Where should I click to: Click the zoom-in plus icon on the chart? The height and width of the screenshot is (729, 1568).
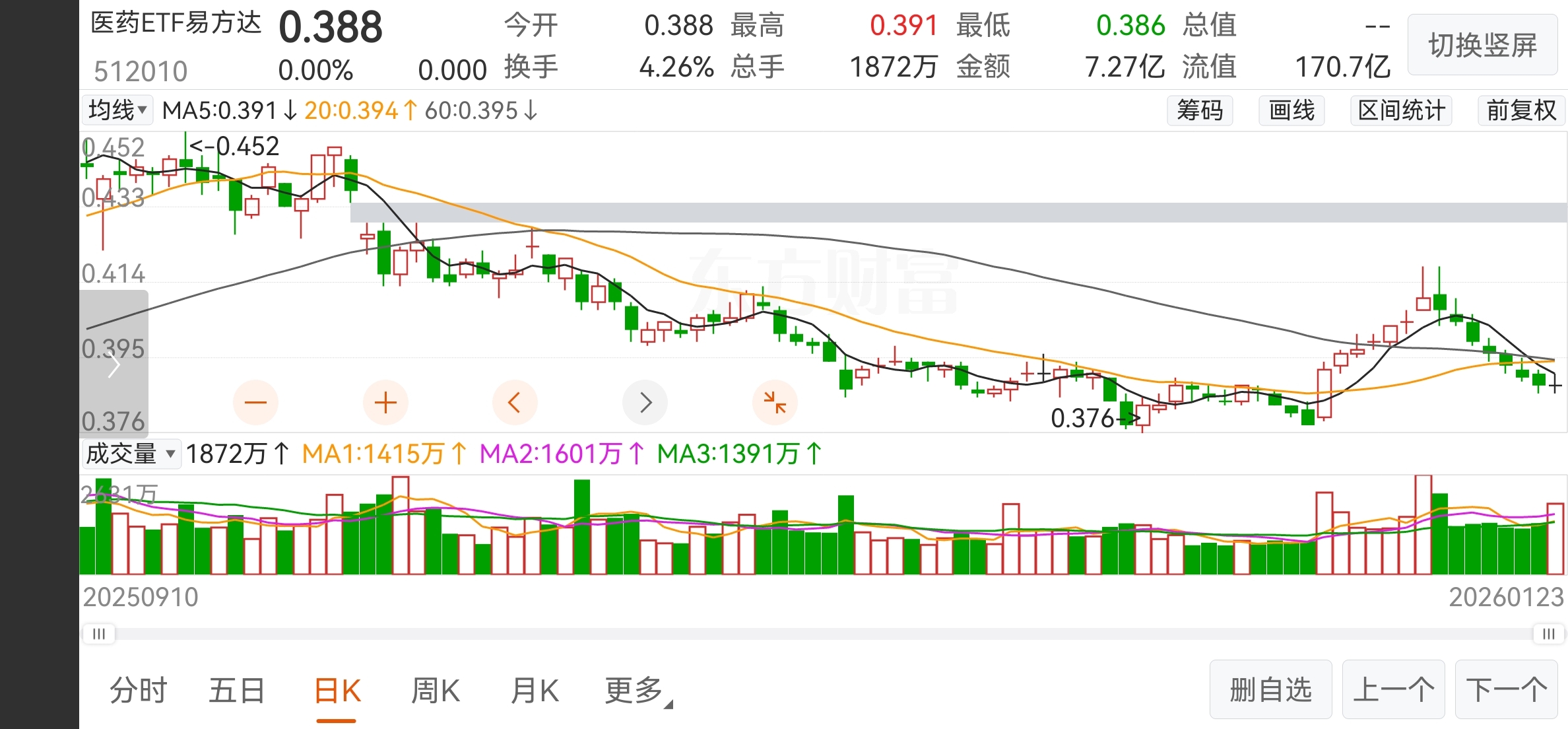(385, 402)
